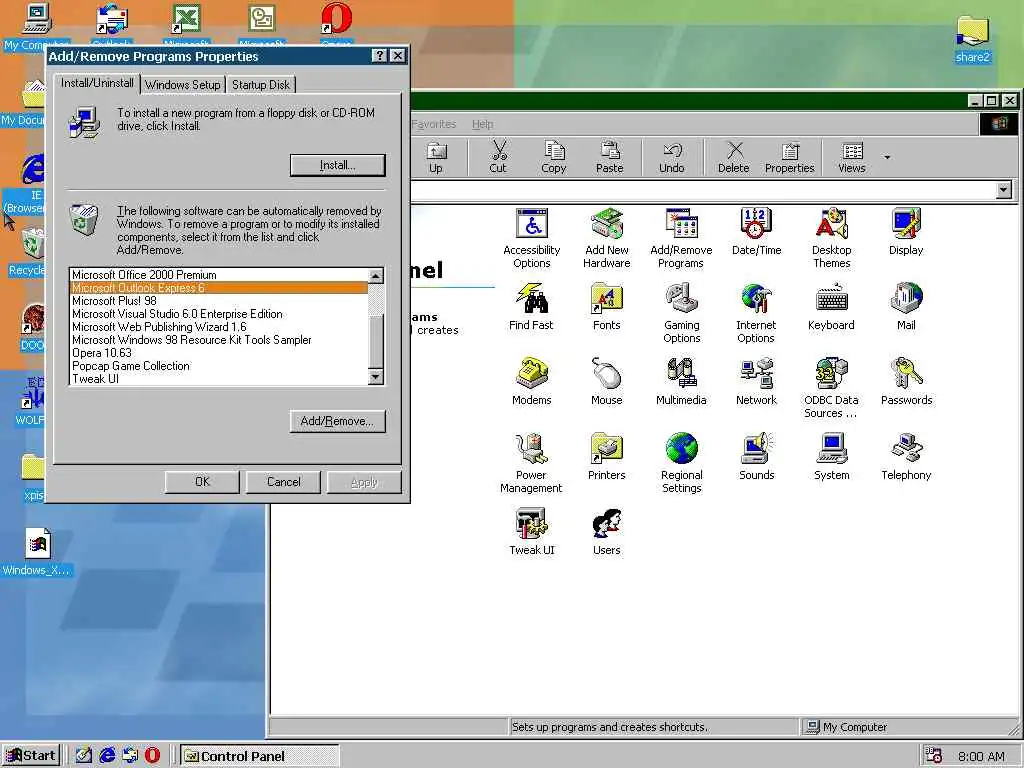Open the Date/Time applet
The height and width of the screenshot is (768, 1024).
[756, 232]
